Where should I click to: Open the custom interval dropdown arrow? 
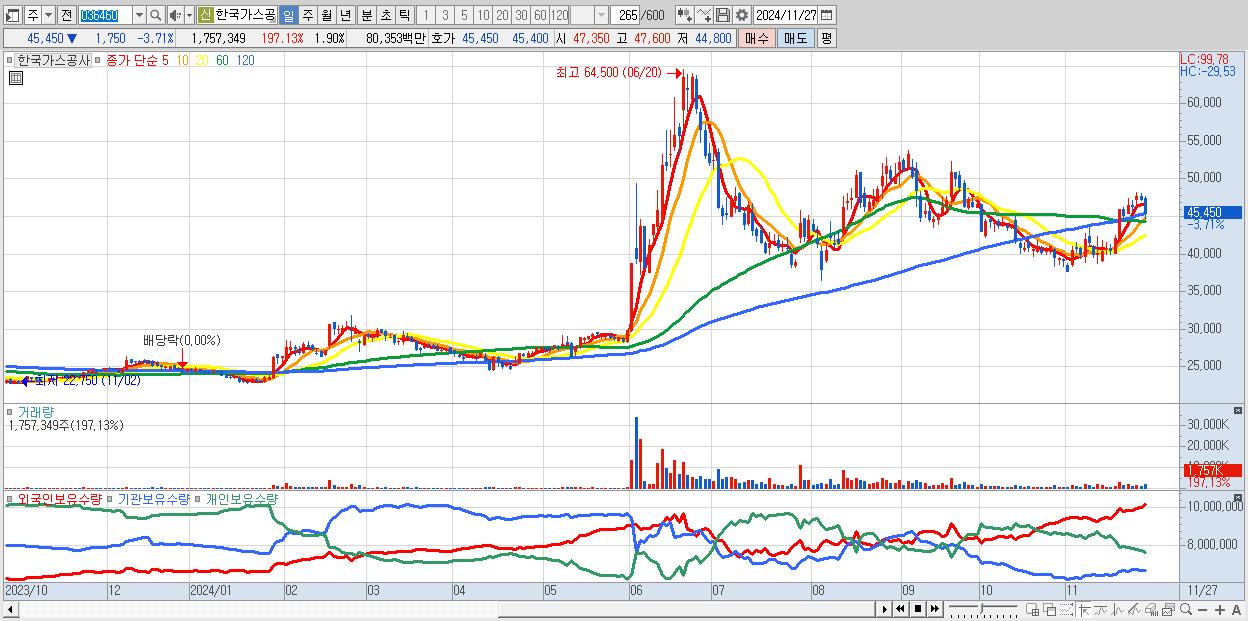(601, 15)
